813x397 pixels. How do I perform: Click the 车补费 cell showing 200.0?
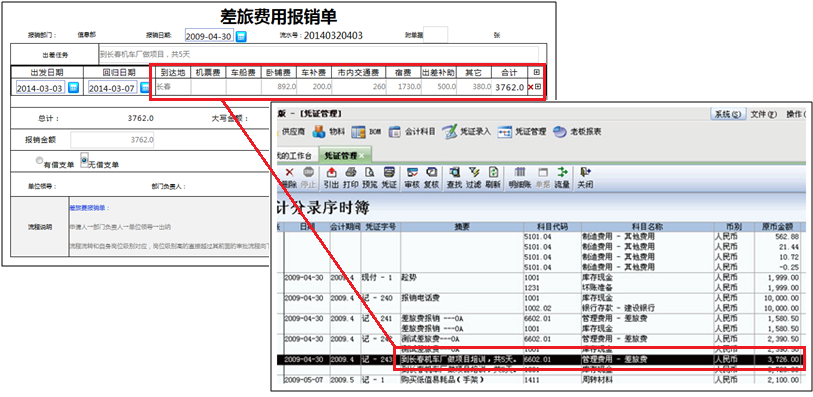pyautogui.click(x=314, y=87)
